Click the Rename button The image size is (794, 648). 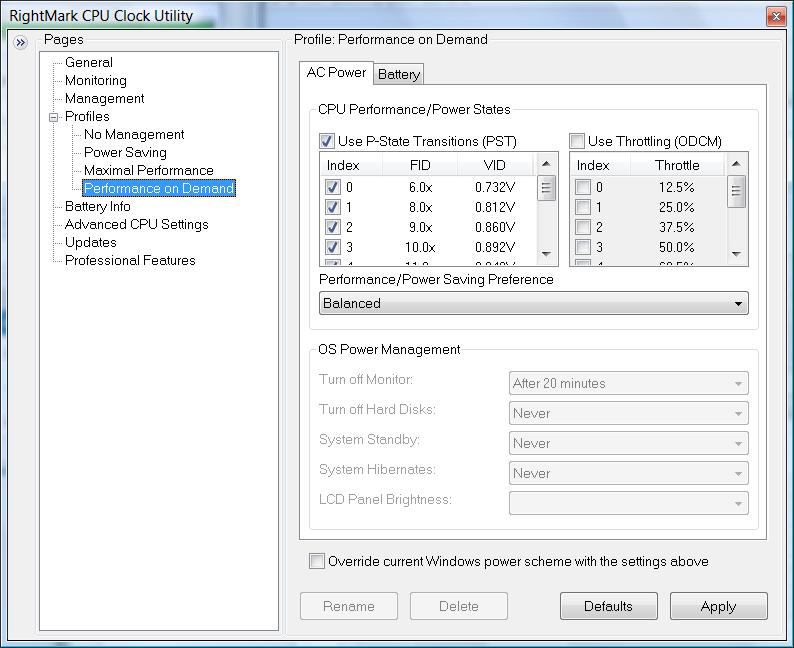[x=349, y=606]
